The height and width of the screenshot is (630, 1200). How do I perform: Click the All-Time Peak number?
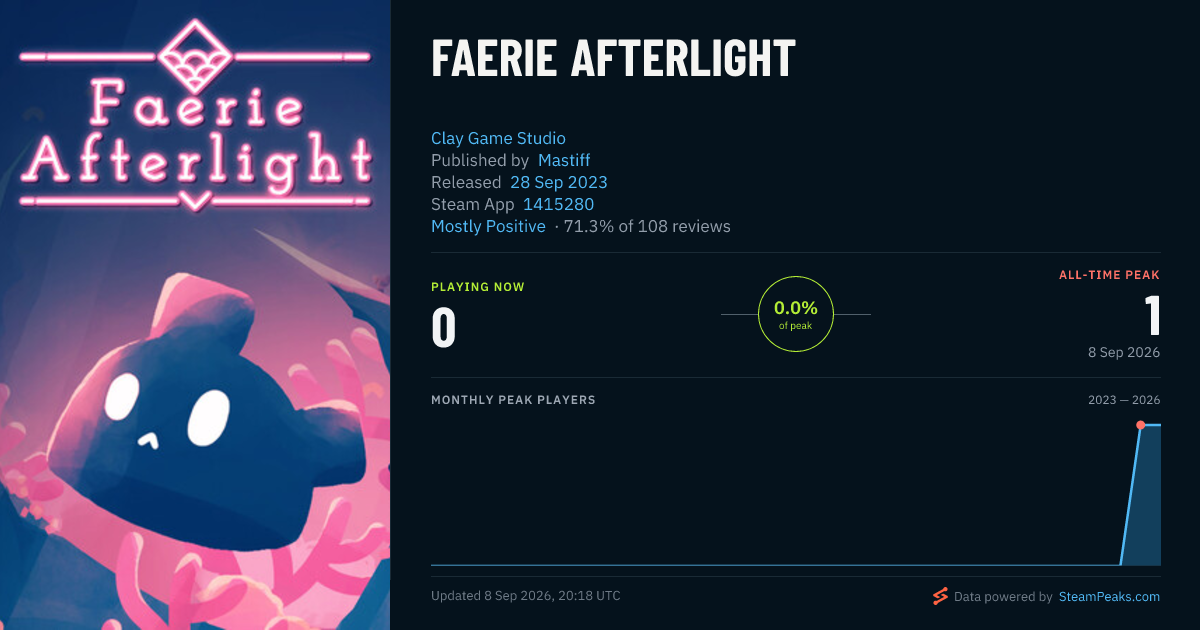1152,315
